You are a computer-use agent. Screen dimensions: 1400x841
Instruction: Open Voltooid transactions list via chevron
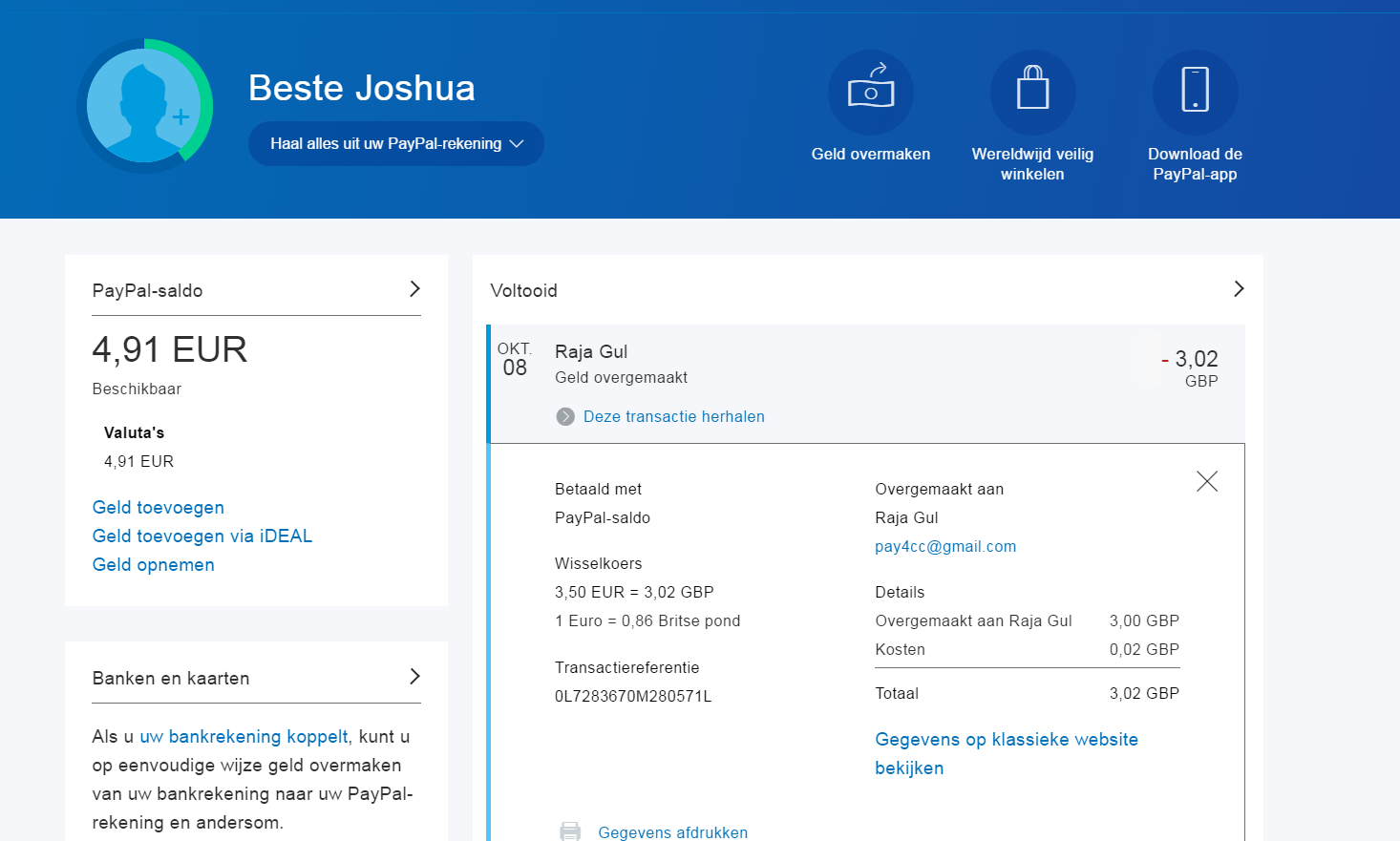(1239, 289)
